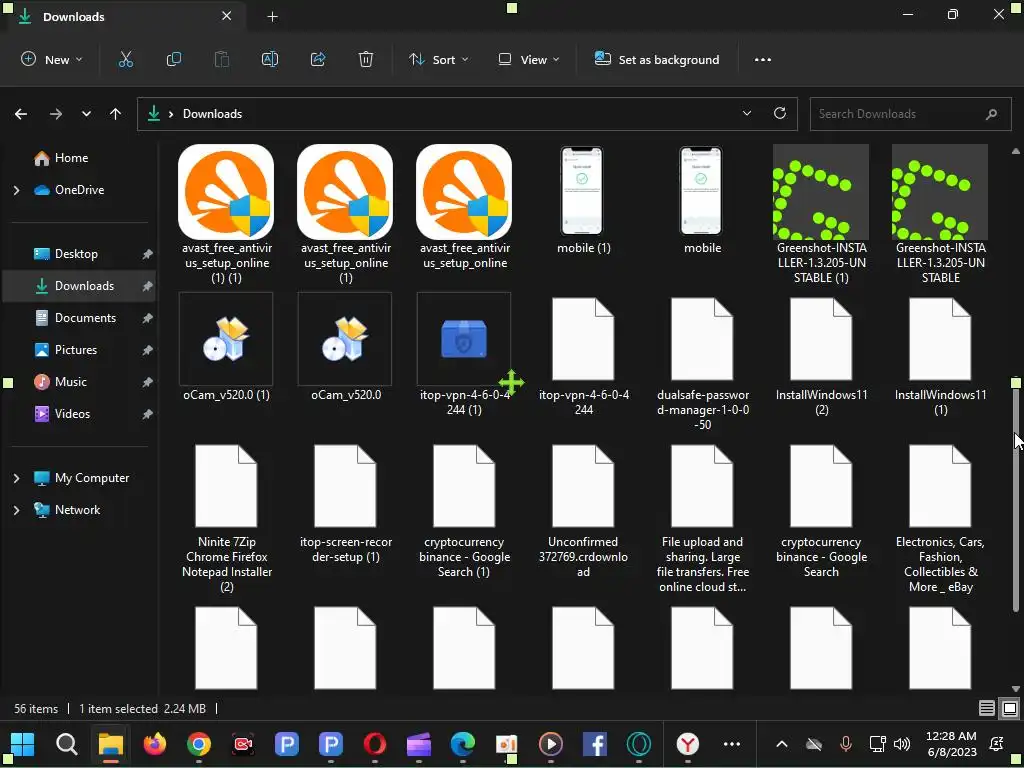The image size is (1024, 768).
Task: Open the New dropdown menu
Action: tap(52, 59)
